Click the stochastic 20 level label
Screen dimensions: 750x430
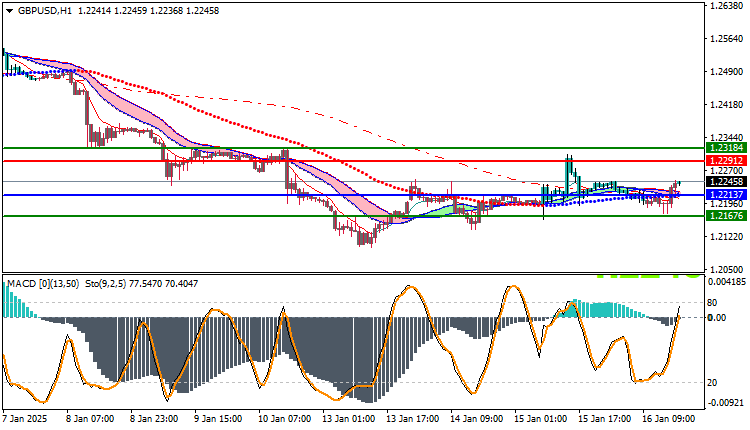(x=712, y=383)
